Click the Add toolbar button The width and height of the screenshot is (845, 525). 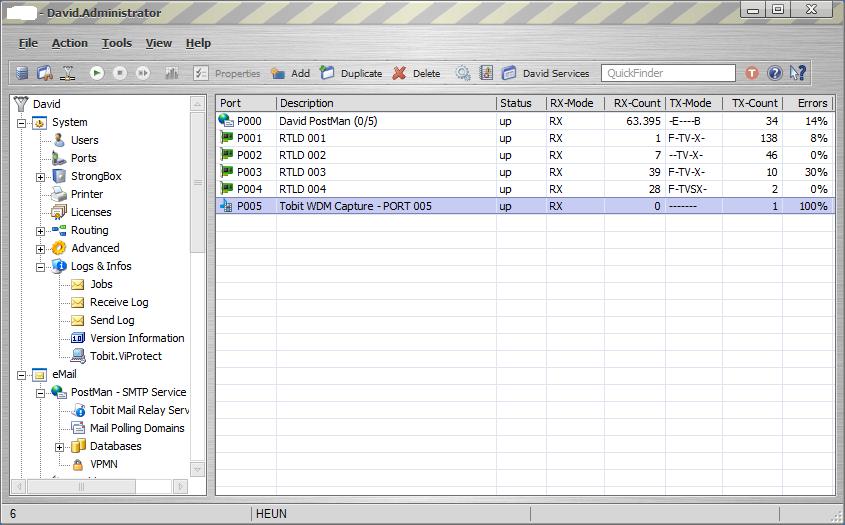(290, 73)
